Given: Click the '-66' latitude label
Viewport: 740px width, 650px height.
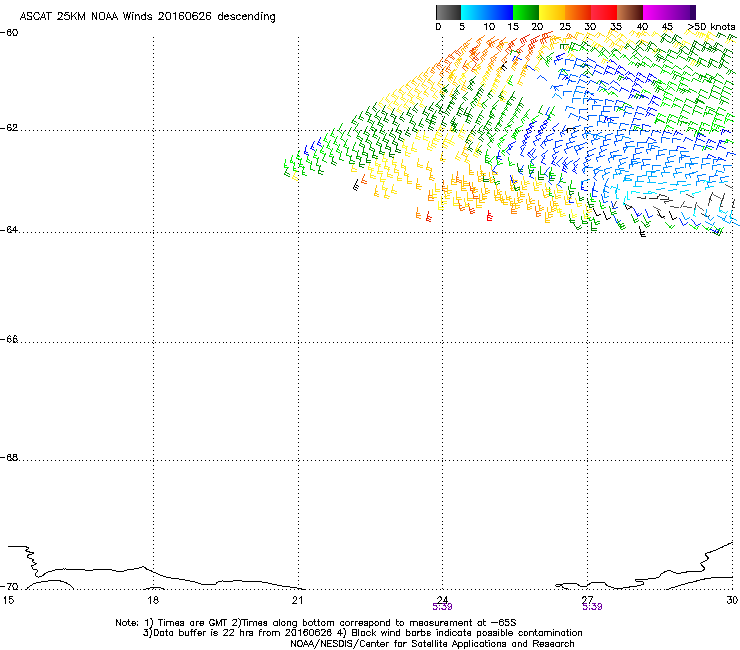Looking at the screenshot, I should click(x=9, y=339).
